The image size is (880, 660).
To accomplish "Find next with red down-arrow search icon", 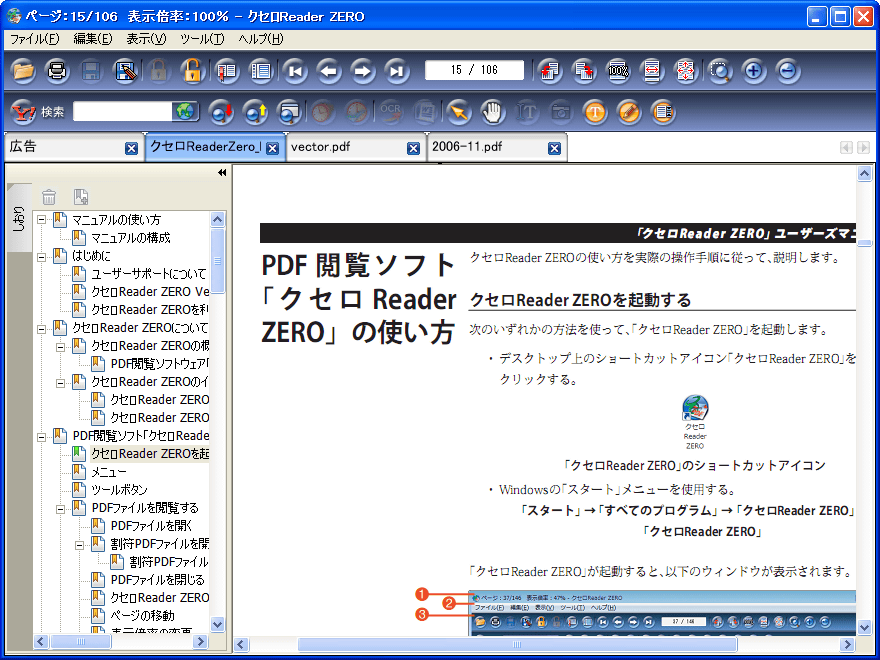I will pyautogui.click(x=221, y=112).
